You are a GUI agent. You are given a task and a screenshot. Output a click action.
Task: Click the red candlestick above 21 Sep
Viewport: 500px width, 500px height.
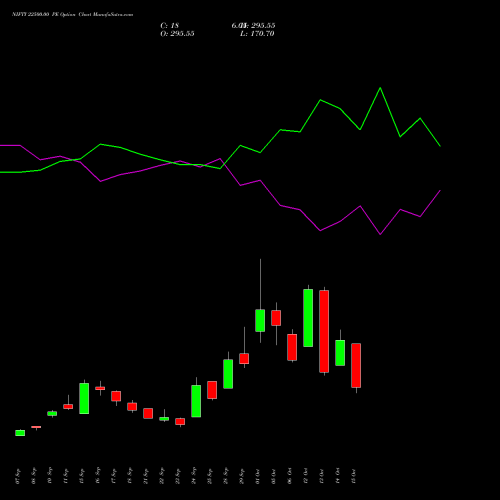coord(148,413)
